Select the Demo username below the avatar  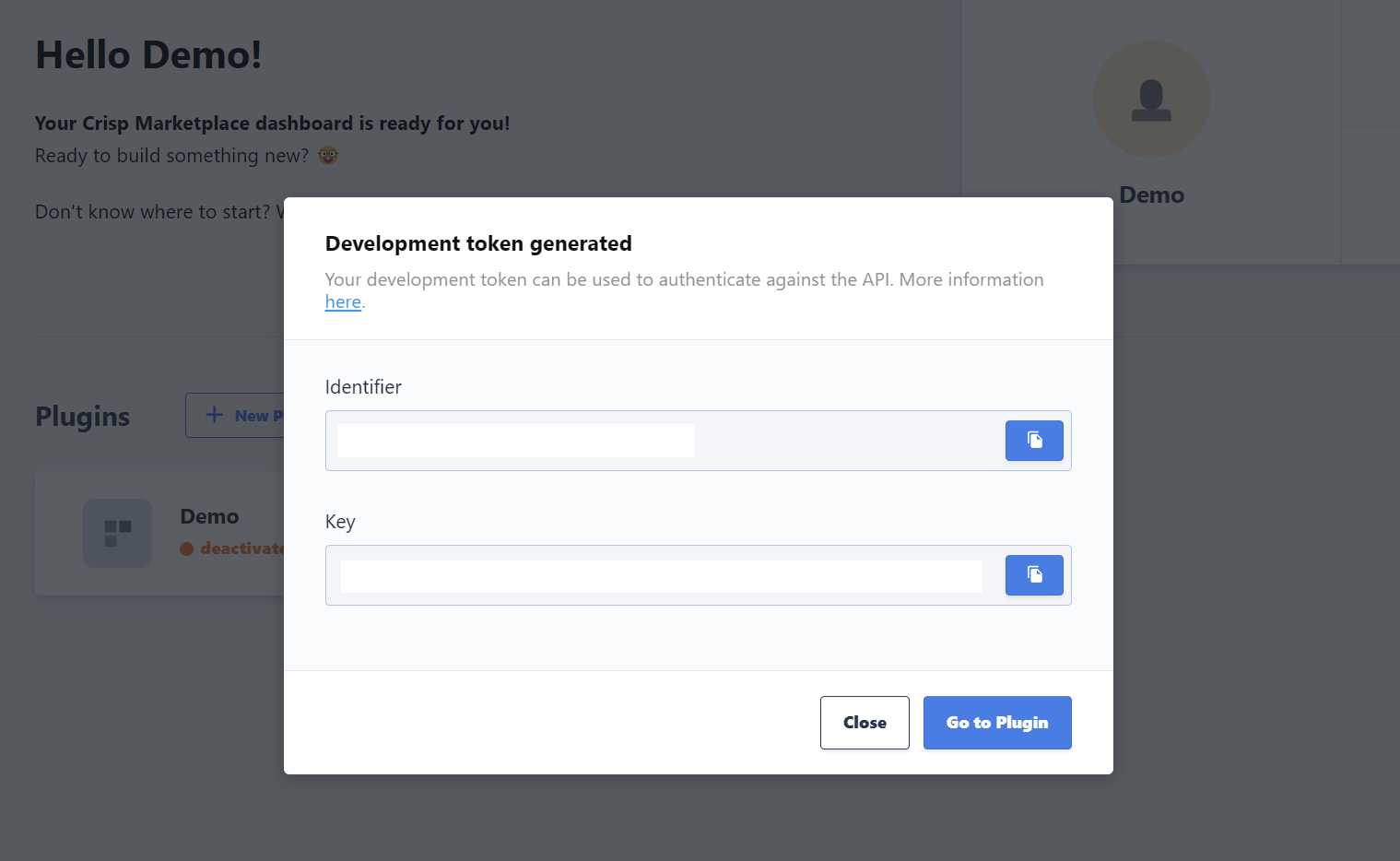[1151, 195]
